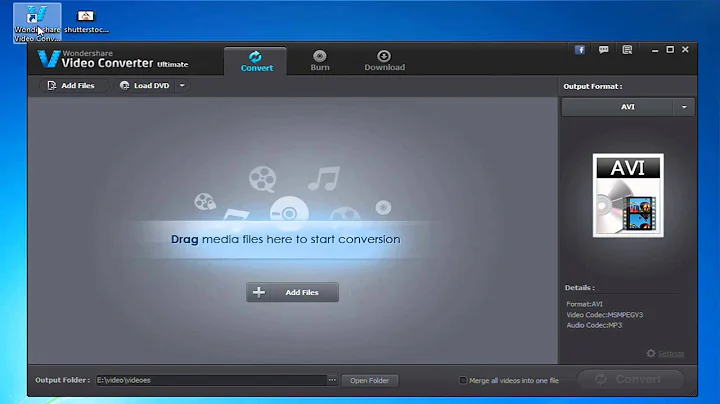Enable Merge all videos into one file

click(x=463, y=380)
